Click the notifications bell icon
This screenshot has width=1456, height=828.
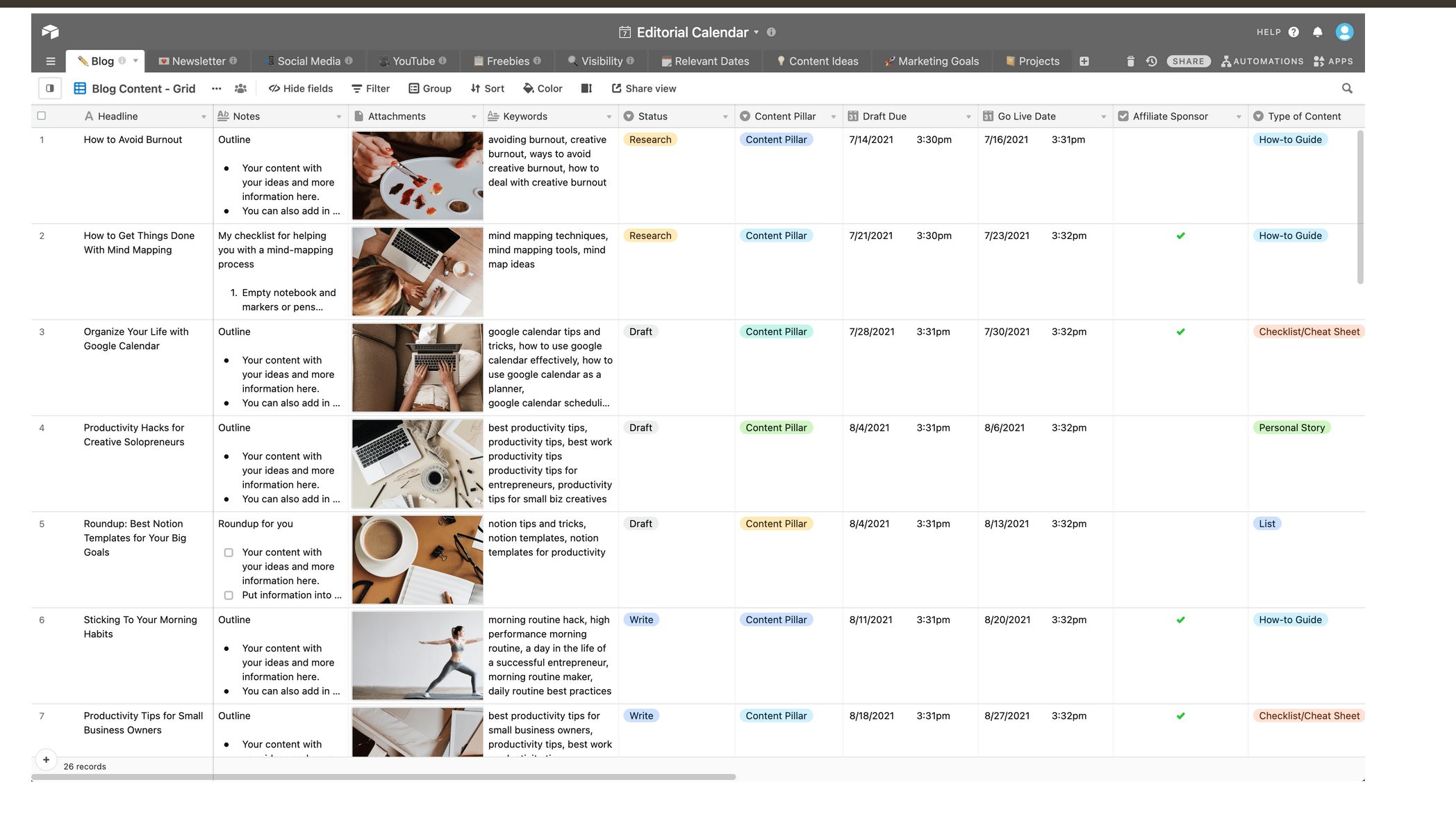click(x=1317, y=32)
